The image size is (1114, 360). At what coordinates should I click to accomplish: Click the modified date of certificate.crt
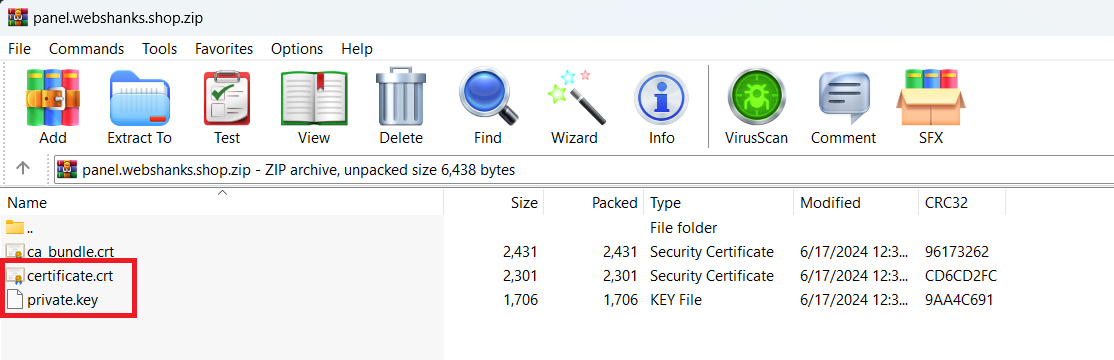(854, 276)
